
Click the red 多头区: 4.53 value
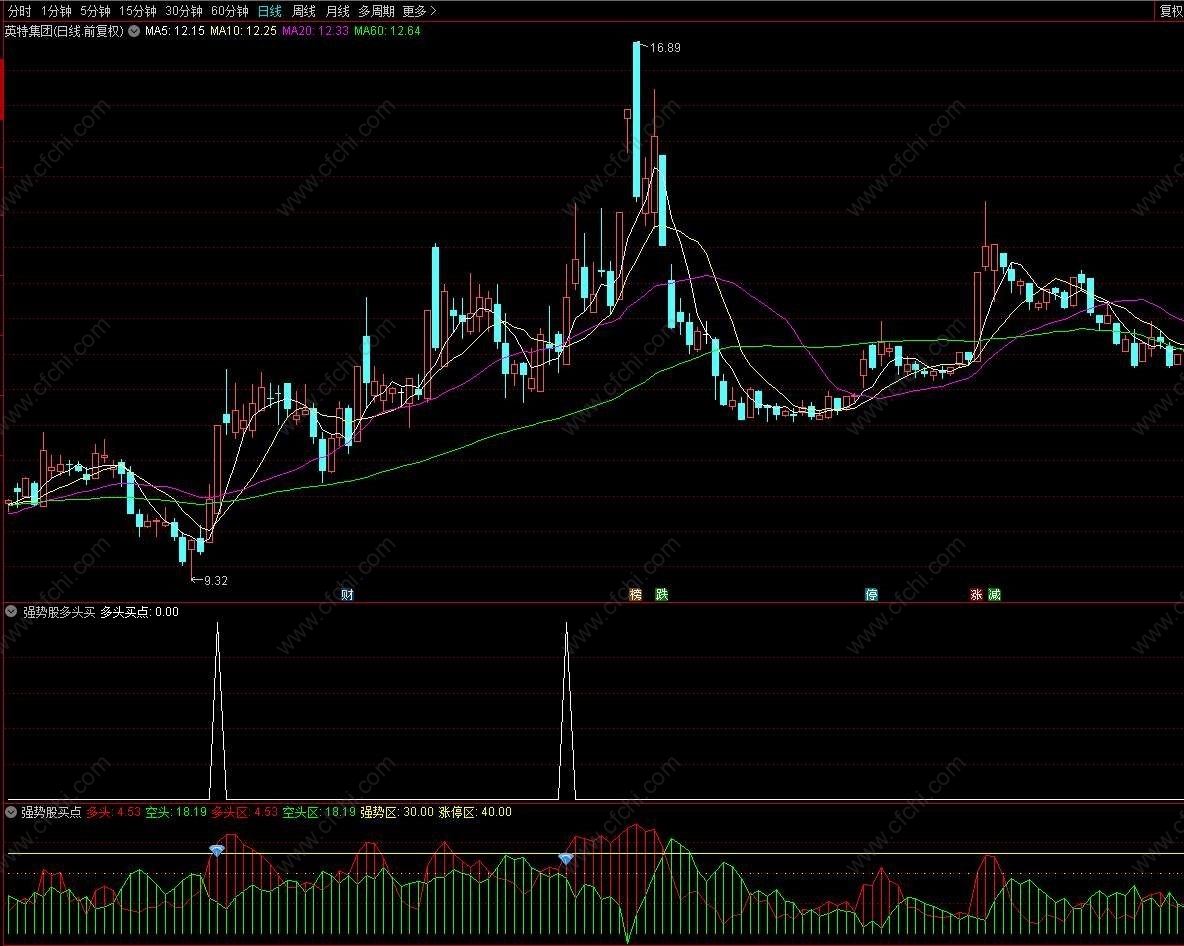click(245, 812)
